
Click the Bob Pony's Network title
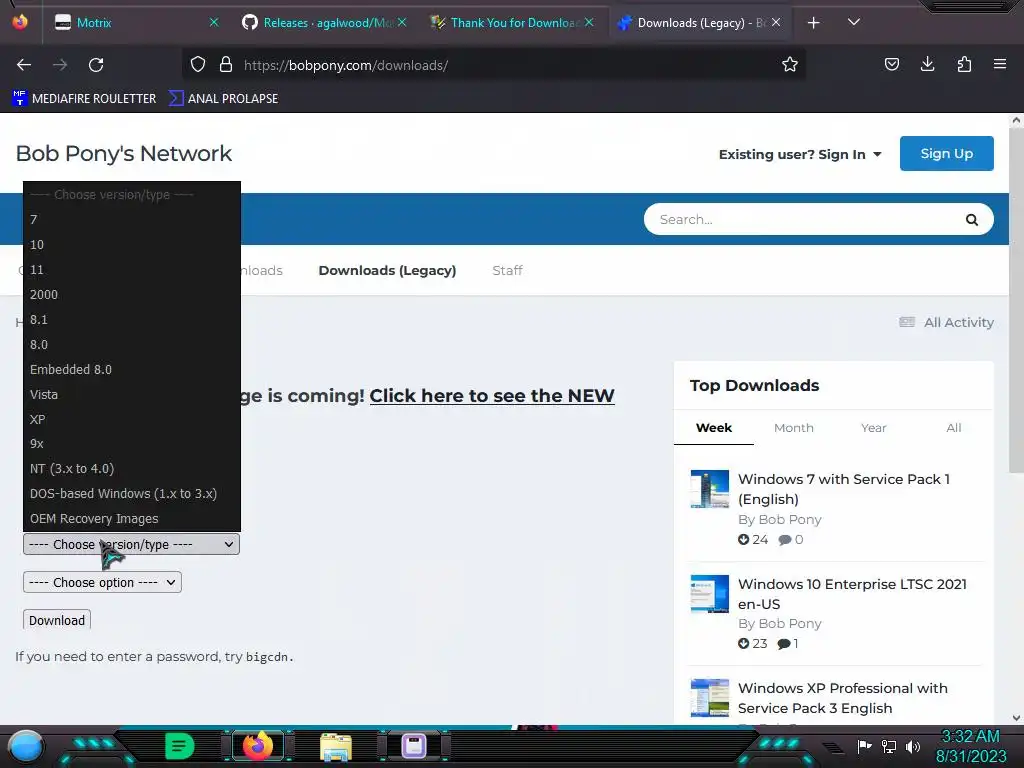click(123, 153)
